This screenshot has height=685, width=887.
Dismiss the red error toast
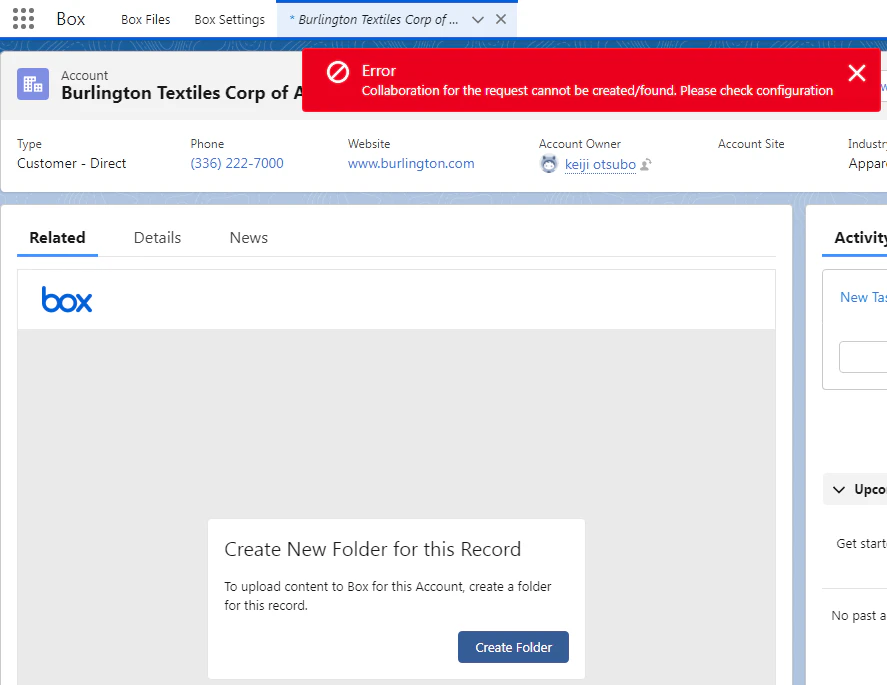[x=856, y=73]
